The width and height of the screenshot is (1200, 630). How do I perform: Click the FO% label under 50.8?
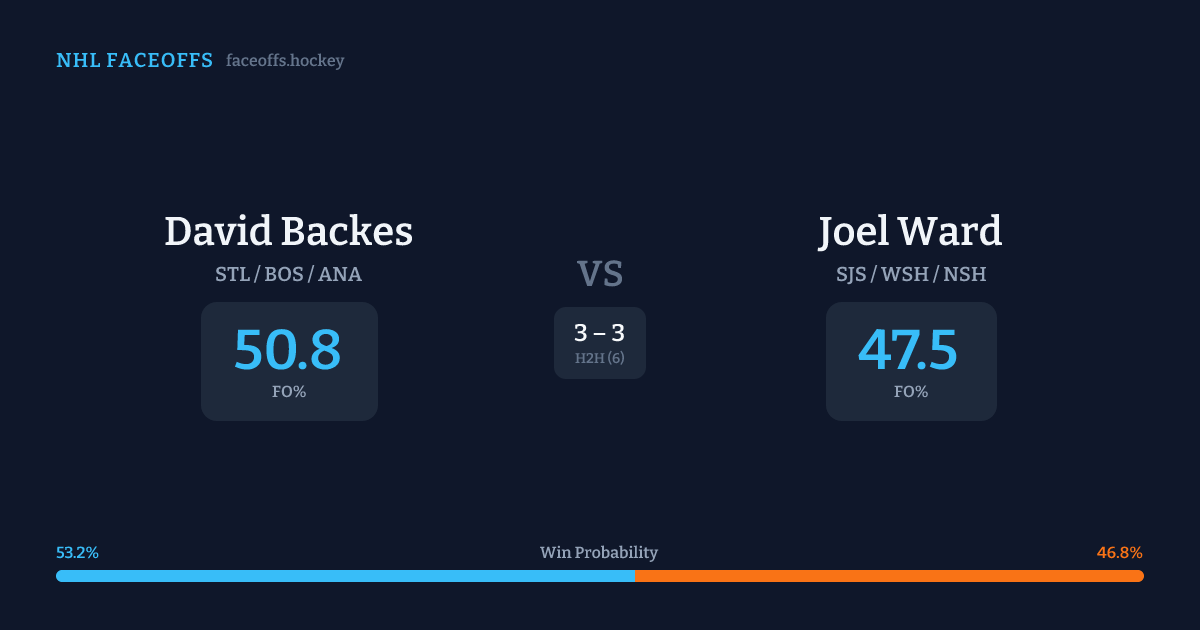[289, 392]
